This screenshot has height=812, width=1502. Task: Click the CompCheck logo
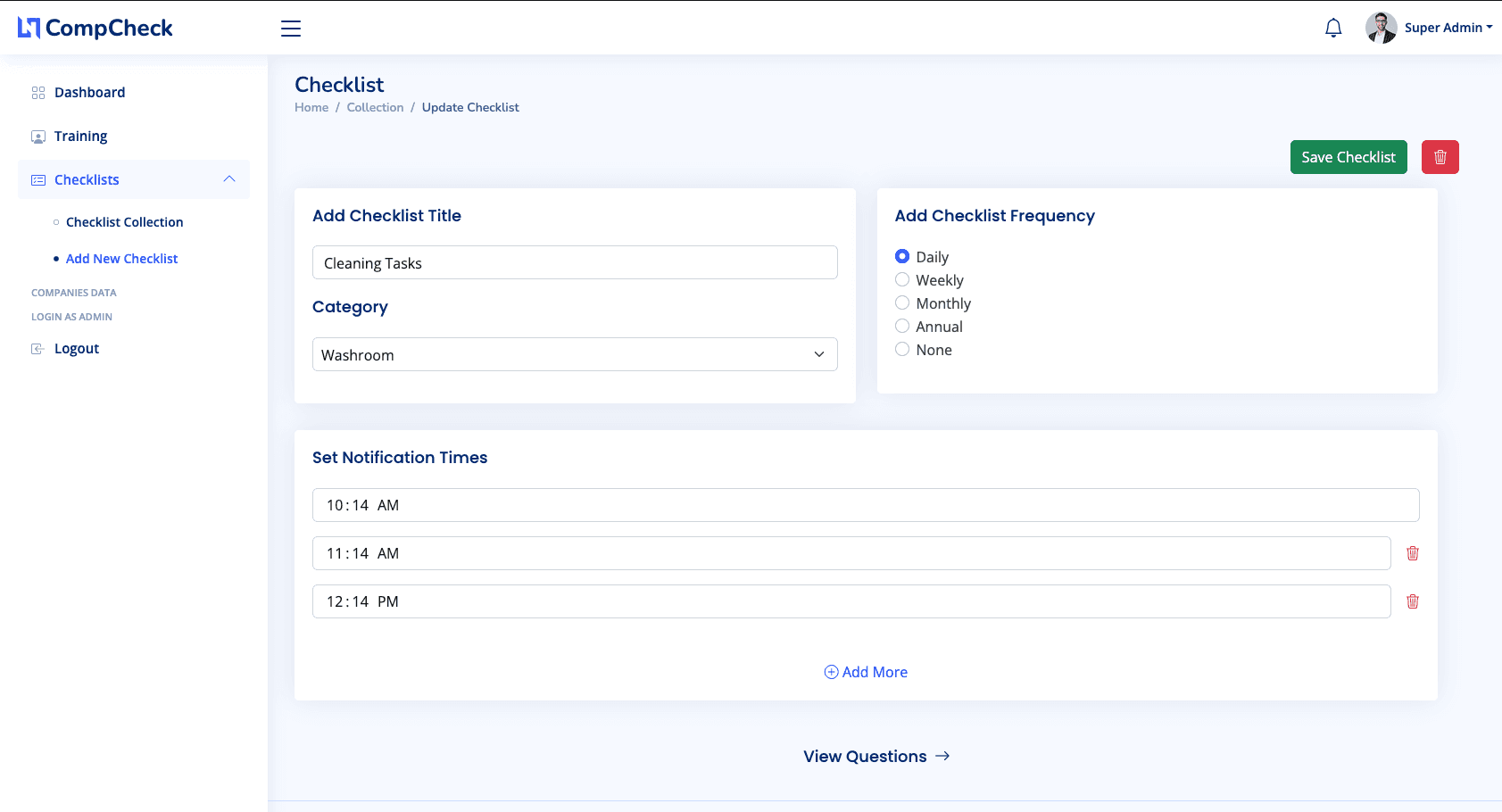point(95,28)
